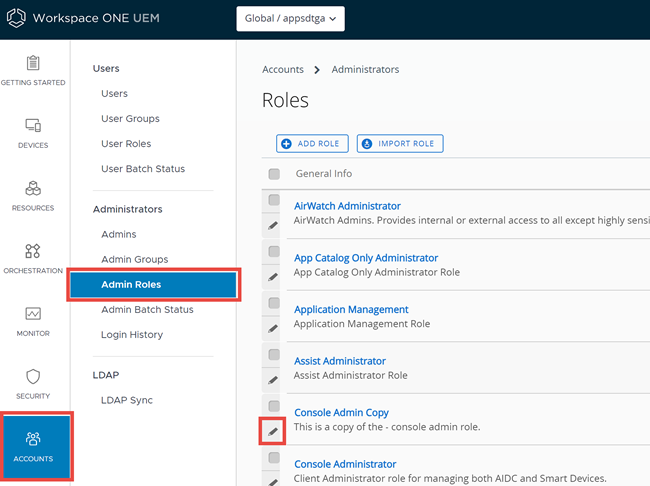The width and height of the screenshot is (650, 486).
Task: Open the Accounts people icon
Action: click(33, 439)
